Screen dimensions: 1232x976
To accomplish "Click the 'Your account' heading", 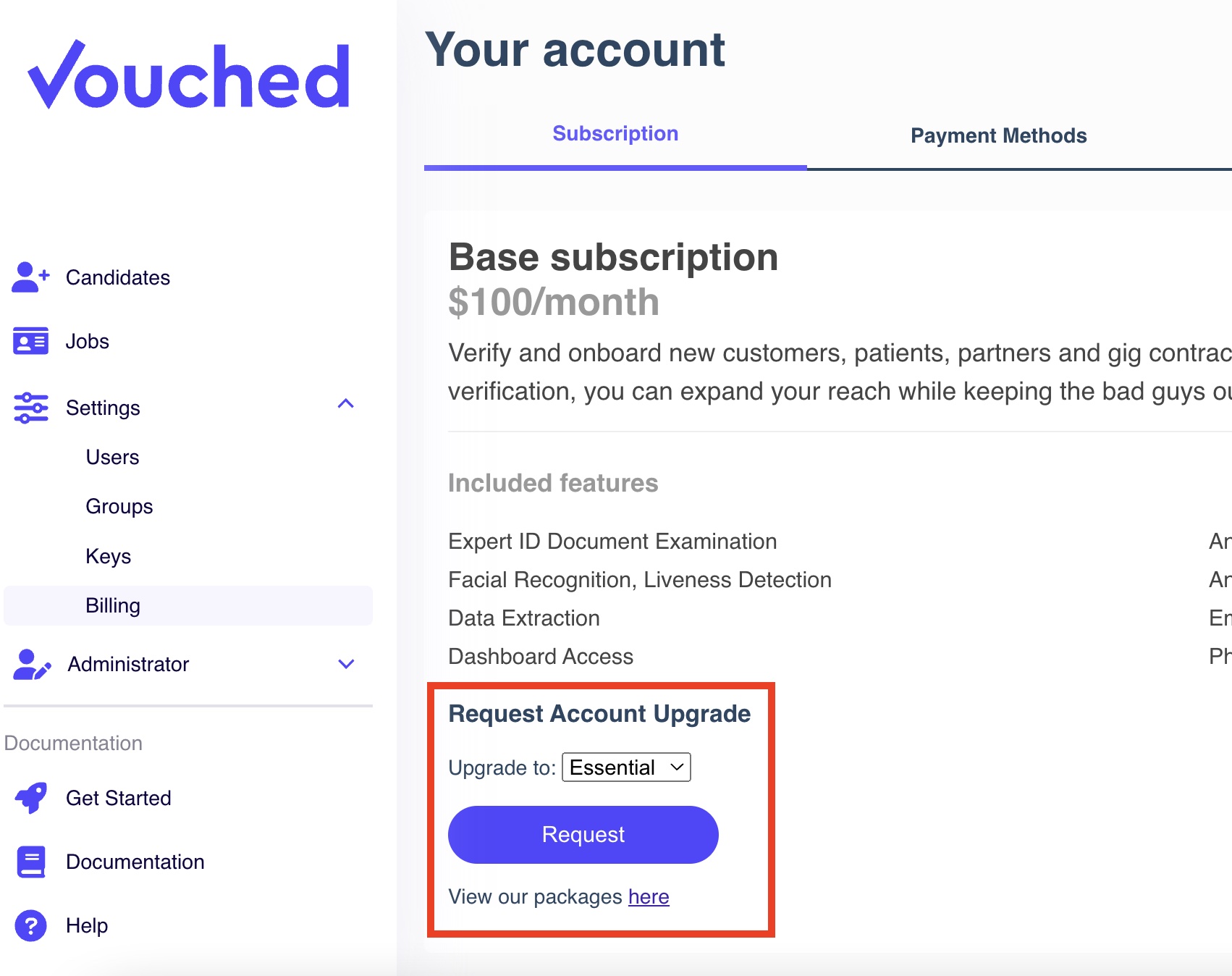I will (575, 50).
